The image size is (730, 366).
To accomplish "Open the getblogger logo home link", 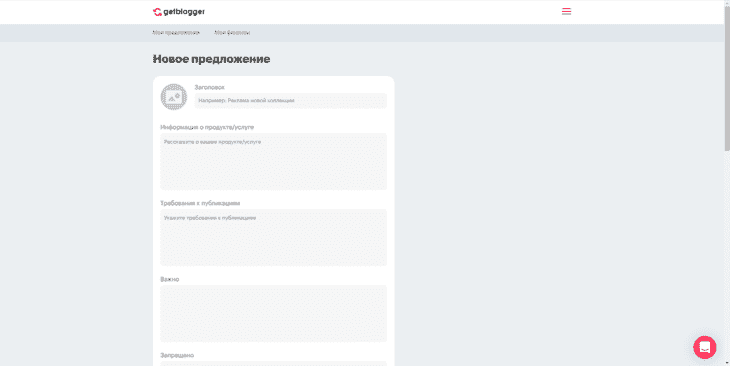I will [x=179, y=12].
